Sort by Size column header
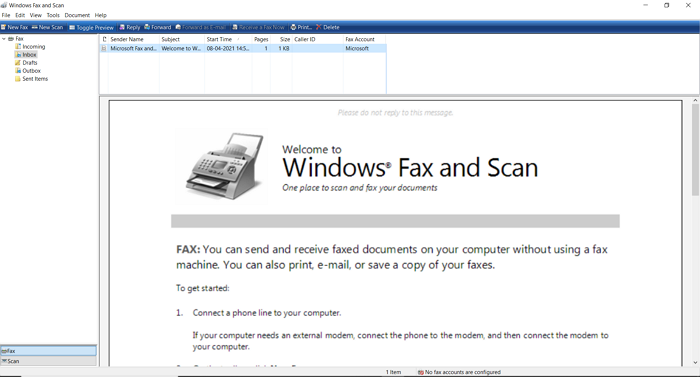Viewport: 700px width, 377px height. tap(281, 39)
